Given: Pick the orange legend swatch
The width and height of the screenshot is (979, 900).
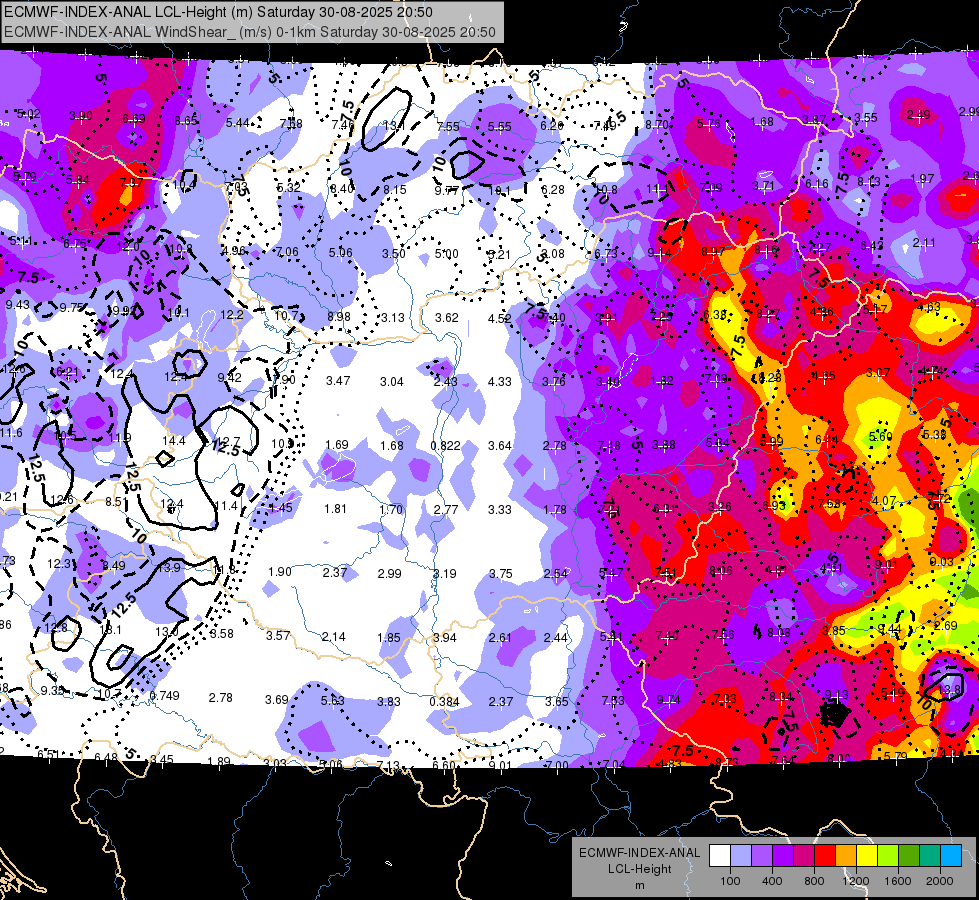Looking at the screenshot, I should (x=845, y=856).
